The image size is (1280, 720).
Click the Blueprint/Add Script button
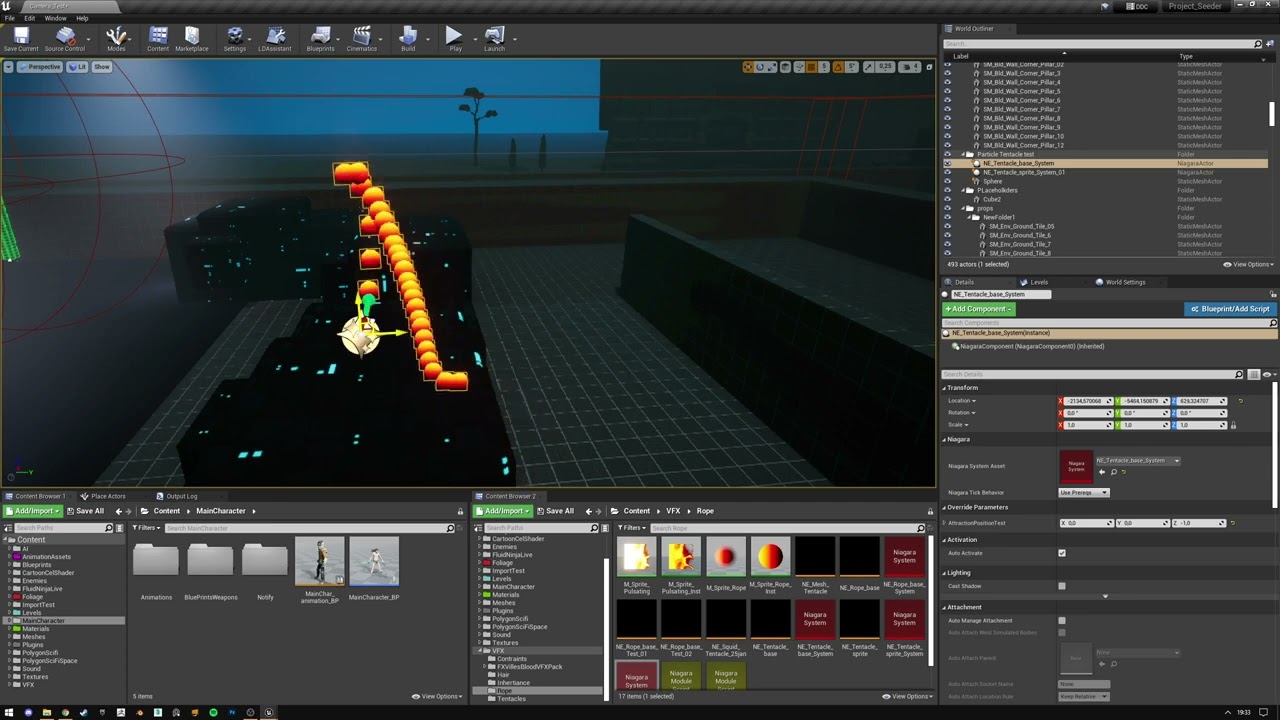1230,309
